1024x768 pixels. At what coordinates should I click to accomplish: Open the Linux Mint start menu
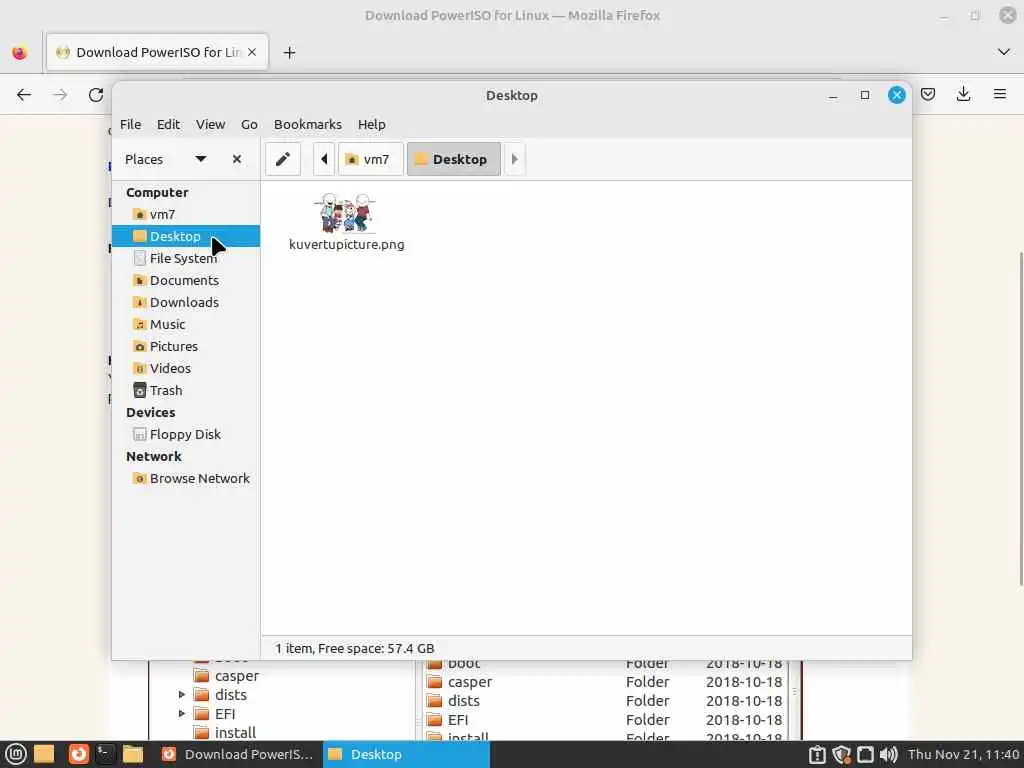(x=16, y=754)
